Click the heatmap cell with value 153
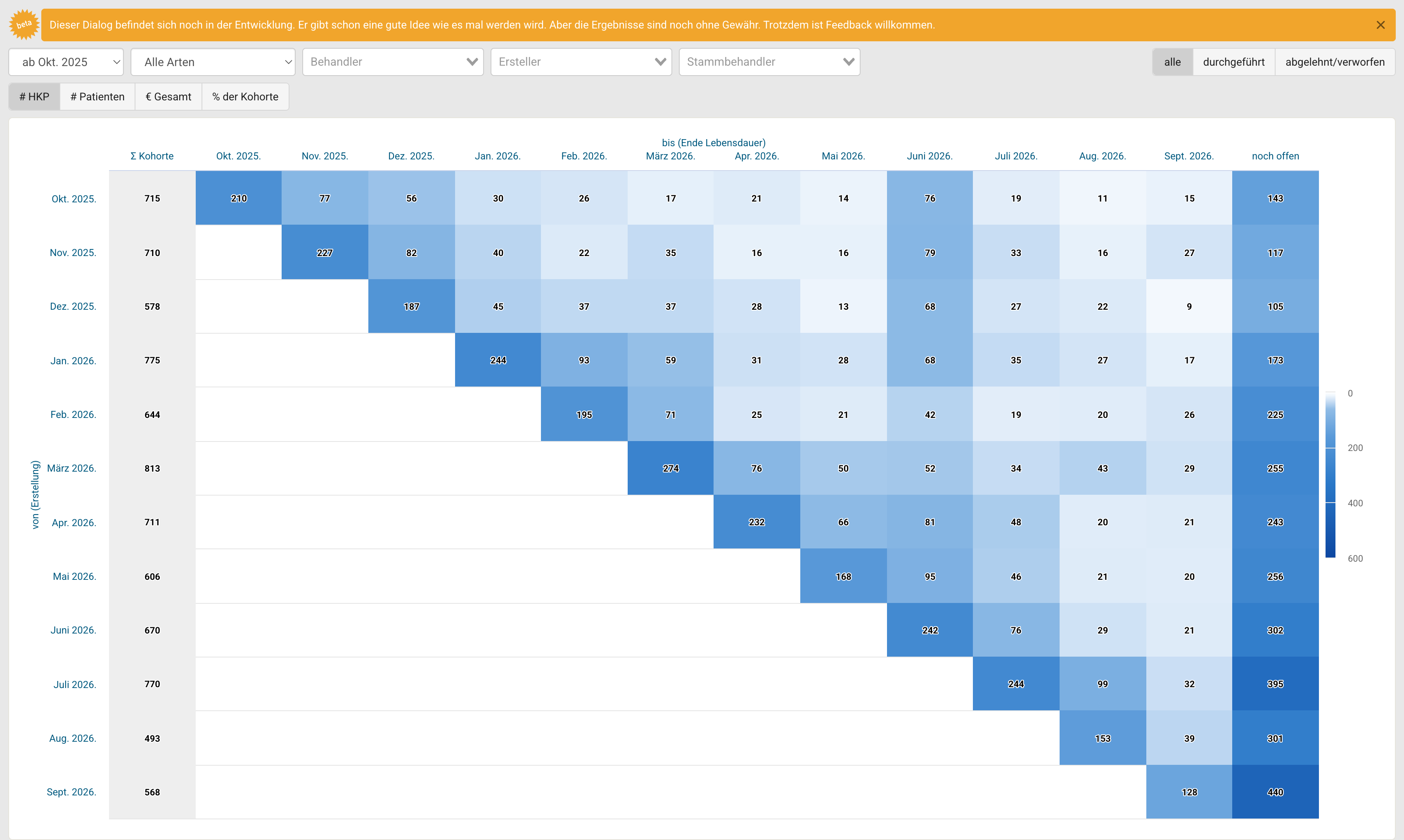This screenshot has height=840, width=1404. (1103, 738)
